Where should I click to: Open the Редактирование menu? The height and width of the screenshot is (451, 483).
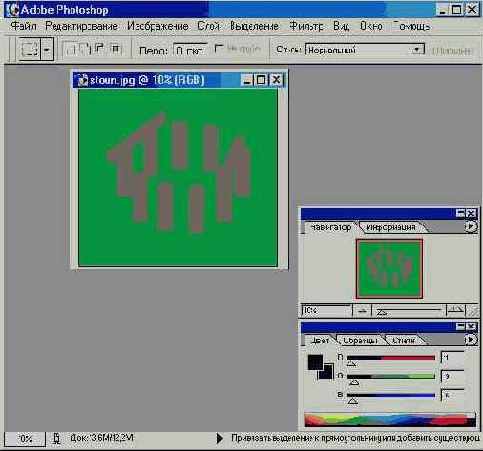pos(81,26)
